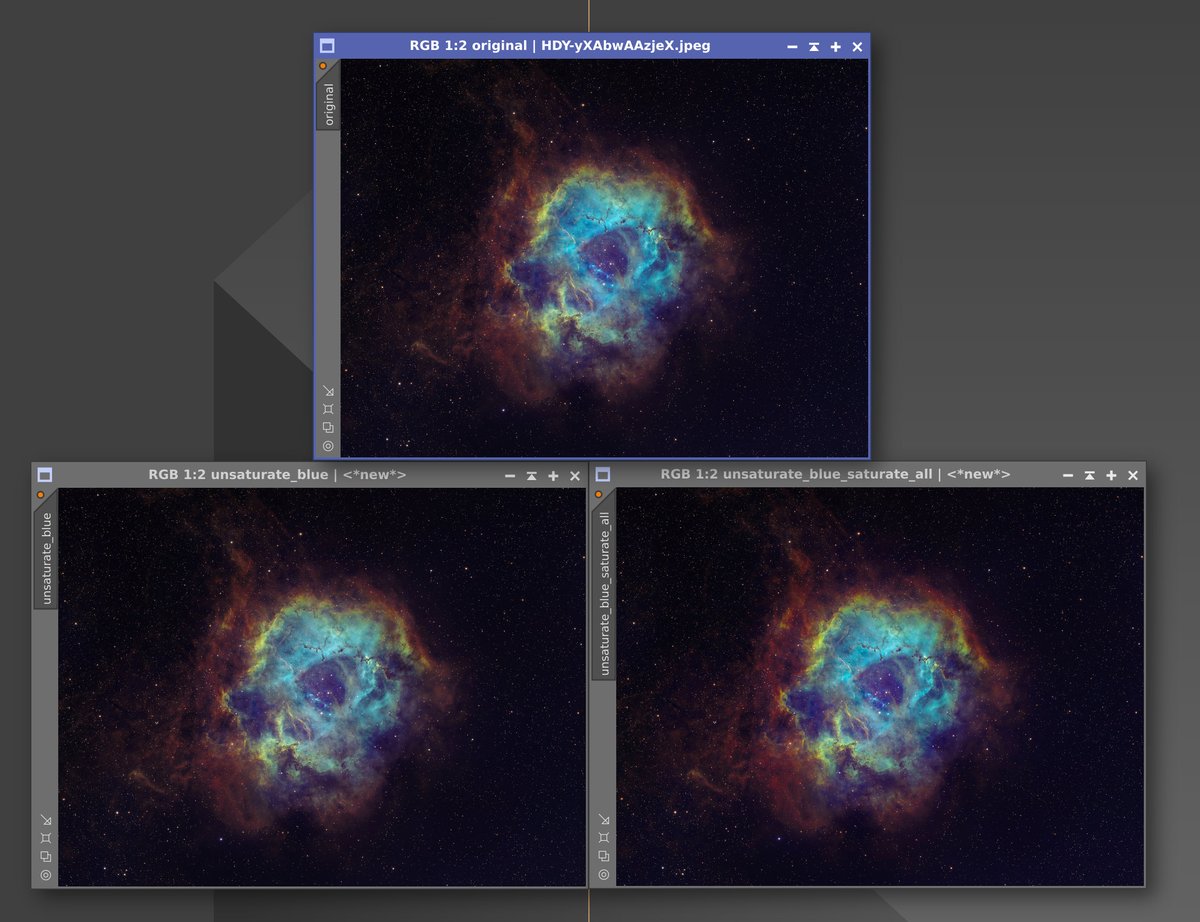This screenshot has width=1200, height=922.
Task: Click the overlapping squares icon in the unsaturate_blue_saturate_all window sidebar
Action: click(604, 856)
